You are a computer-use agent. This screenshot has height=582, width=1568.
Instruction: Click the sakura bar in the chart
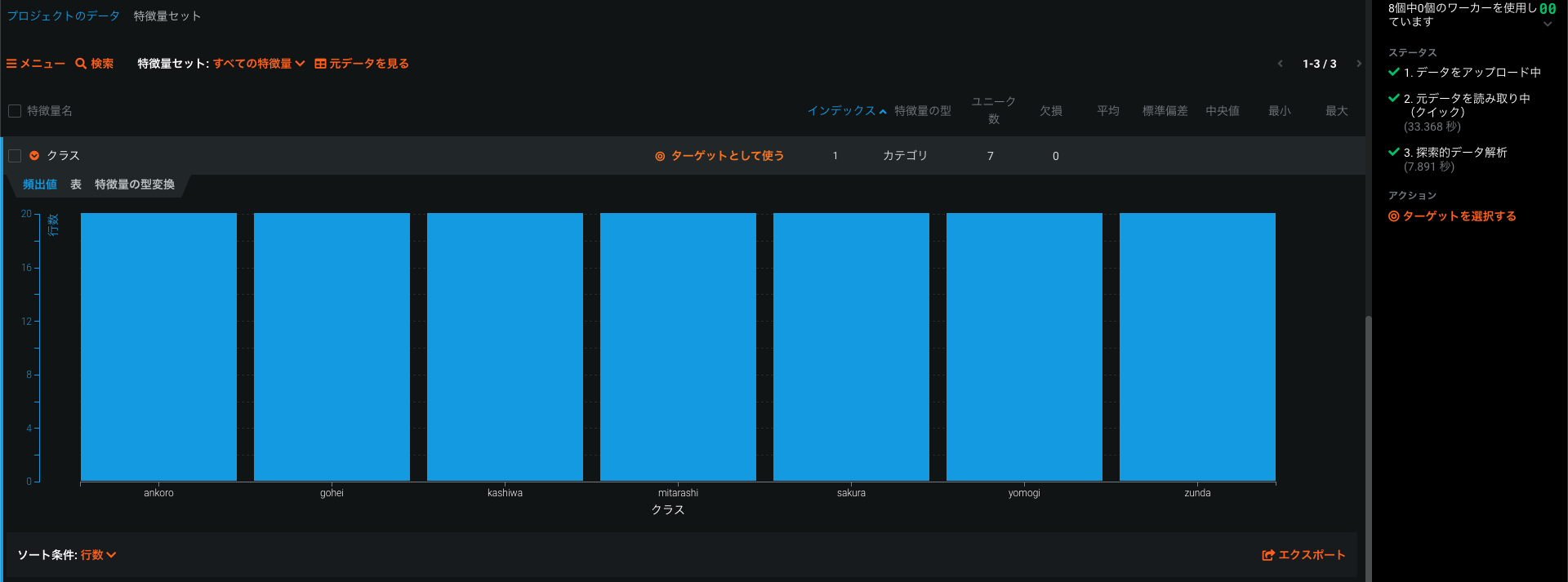[x=851, y=347]
